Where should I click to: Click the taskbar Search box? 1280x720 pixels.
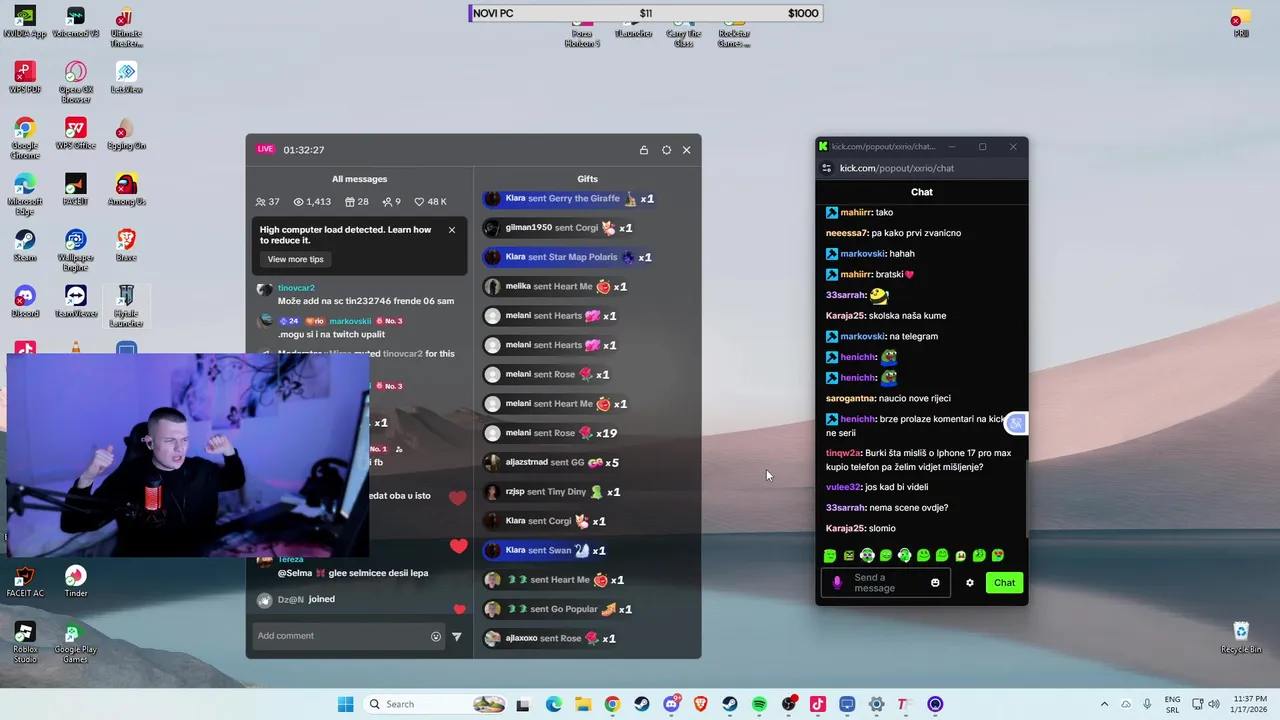click(x=435, y=704)
